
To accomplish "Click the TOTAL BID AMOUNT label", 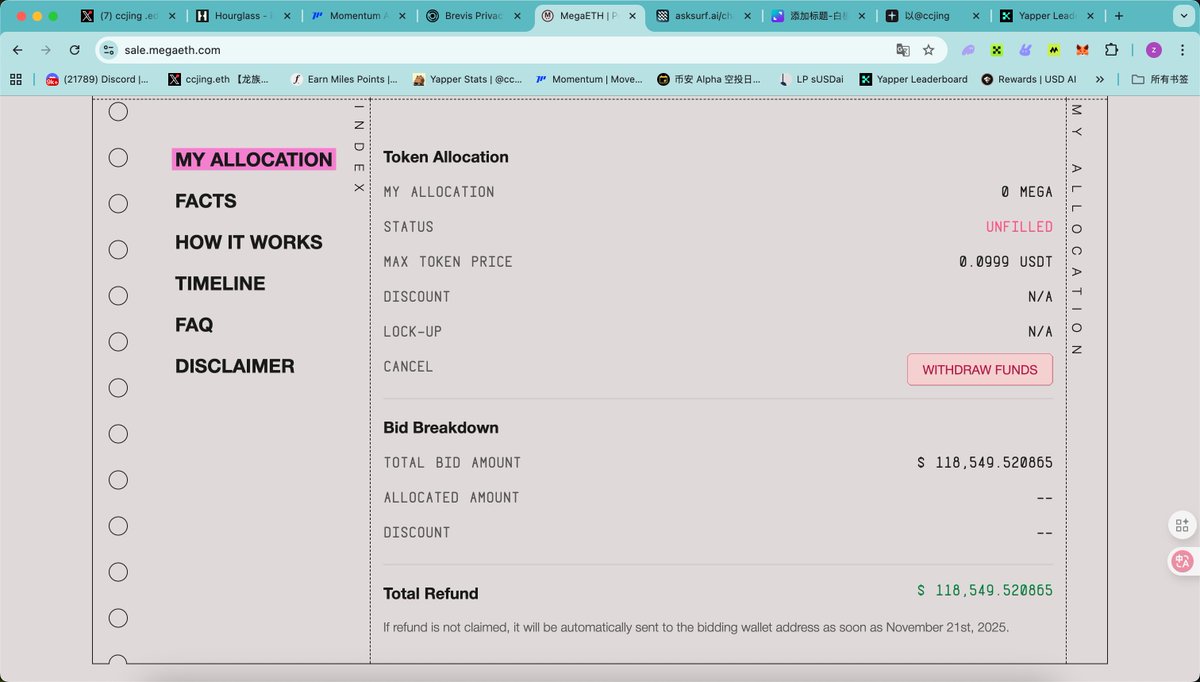I will (452, 463).
